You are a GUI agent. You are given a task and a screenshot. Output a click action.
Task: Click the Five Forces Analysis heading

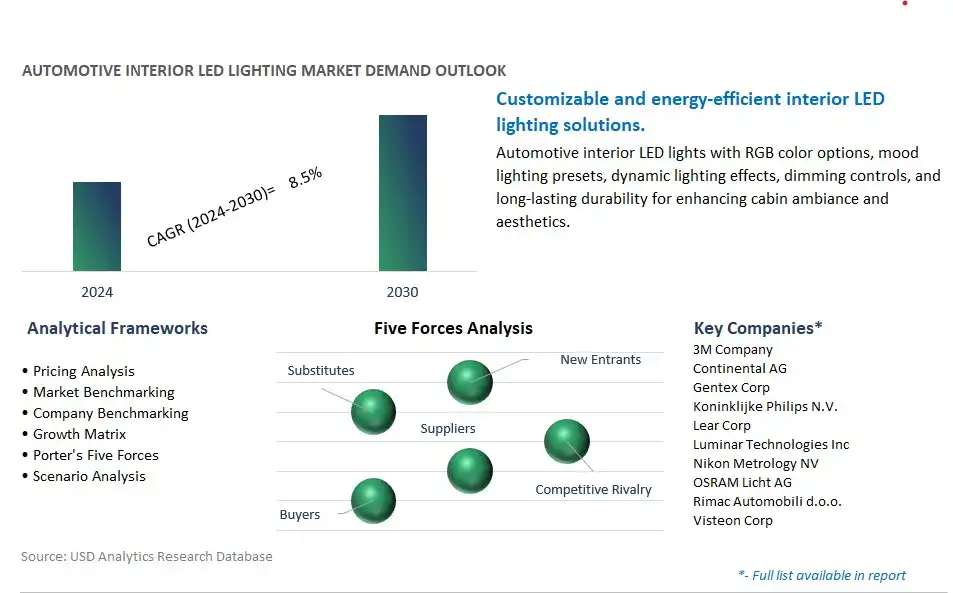[x=453, y=329]
